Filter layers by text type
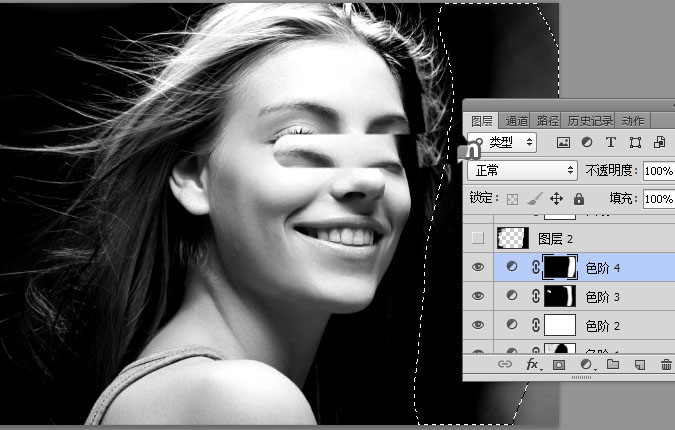Image resolution: width=675 pixels, height=430 pixels. 612,143
